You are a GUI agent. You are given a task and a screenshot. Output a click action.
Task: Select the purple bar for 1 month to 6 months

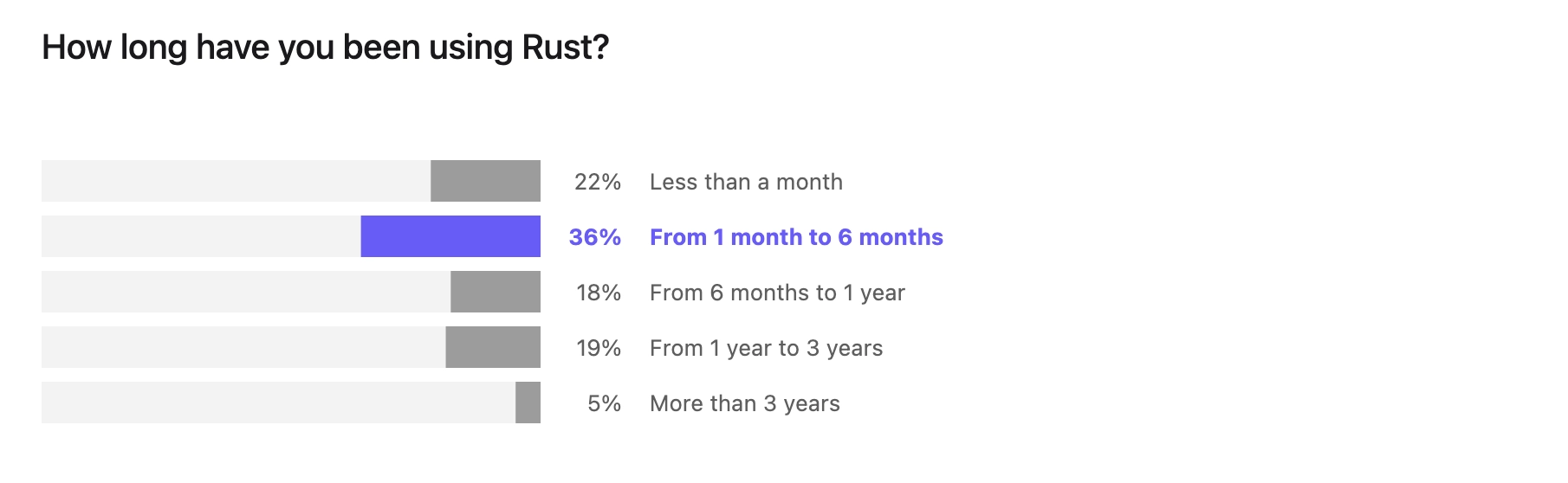pyautogui.click(x=450, y=236)
